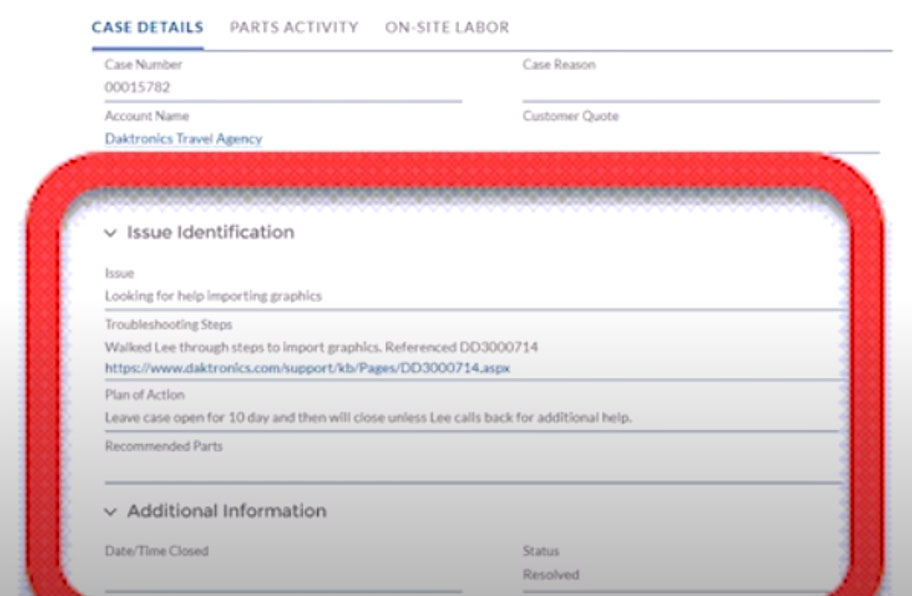Click the Resolved status value
Viewport: 912px width, 596px height.
tap(550, 574)
